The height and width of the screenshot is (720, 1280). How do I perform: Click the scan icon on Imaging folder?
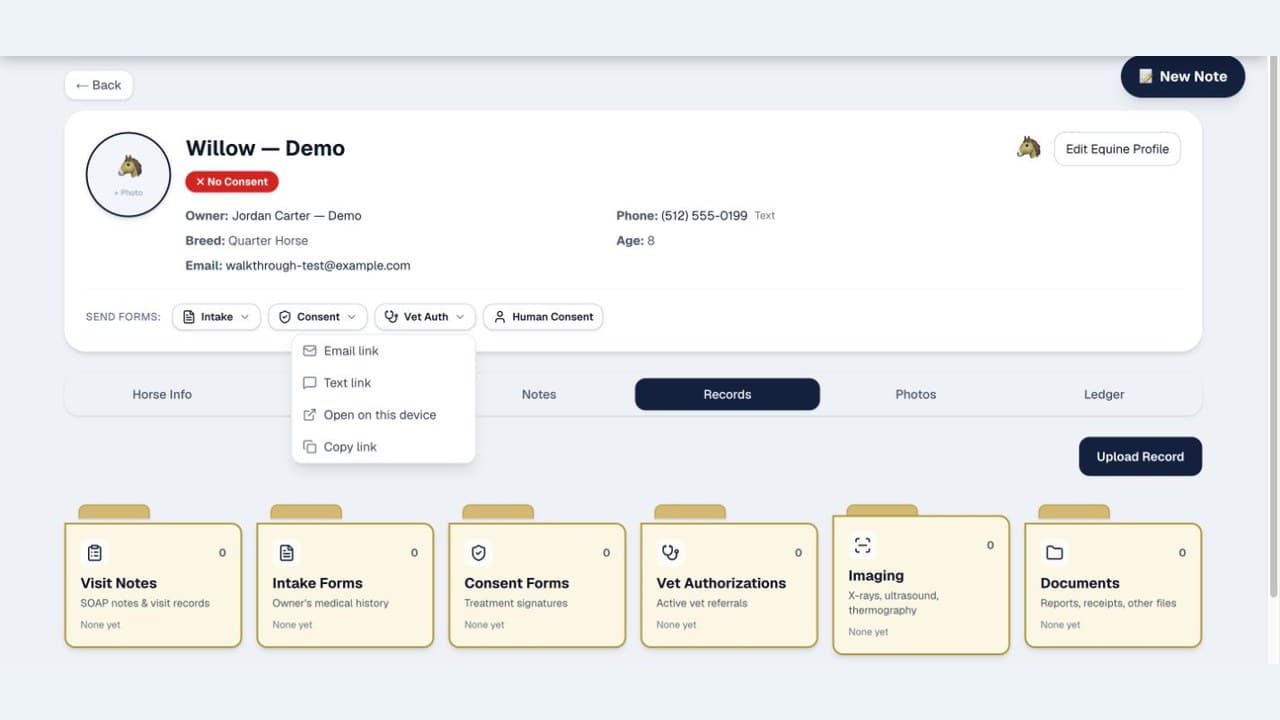click(x=863, y=545)
